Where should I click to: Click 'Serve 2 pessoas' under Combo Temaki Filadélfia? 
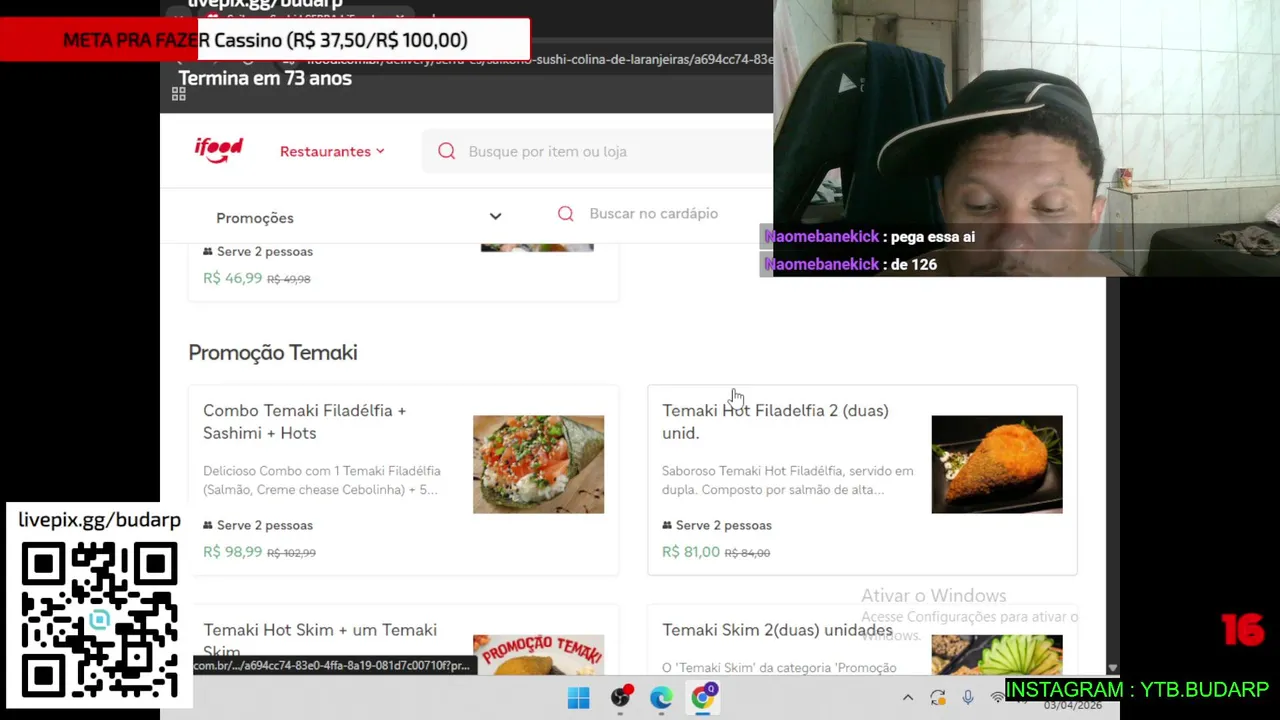click(258, 525)
